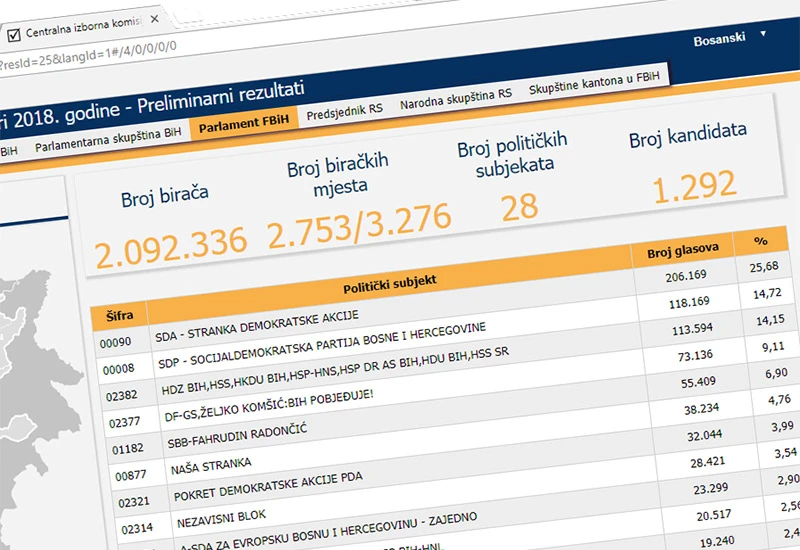Click vote count 20.517
The width and height of the screenshot is (800, 550).
[x=714, y=515]
